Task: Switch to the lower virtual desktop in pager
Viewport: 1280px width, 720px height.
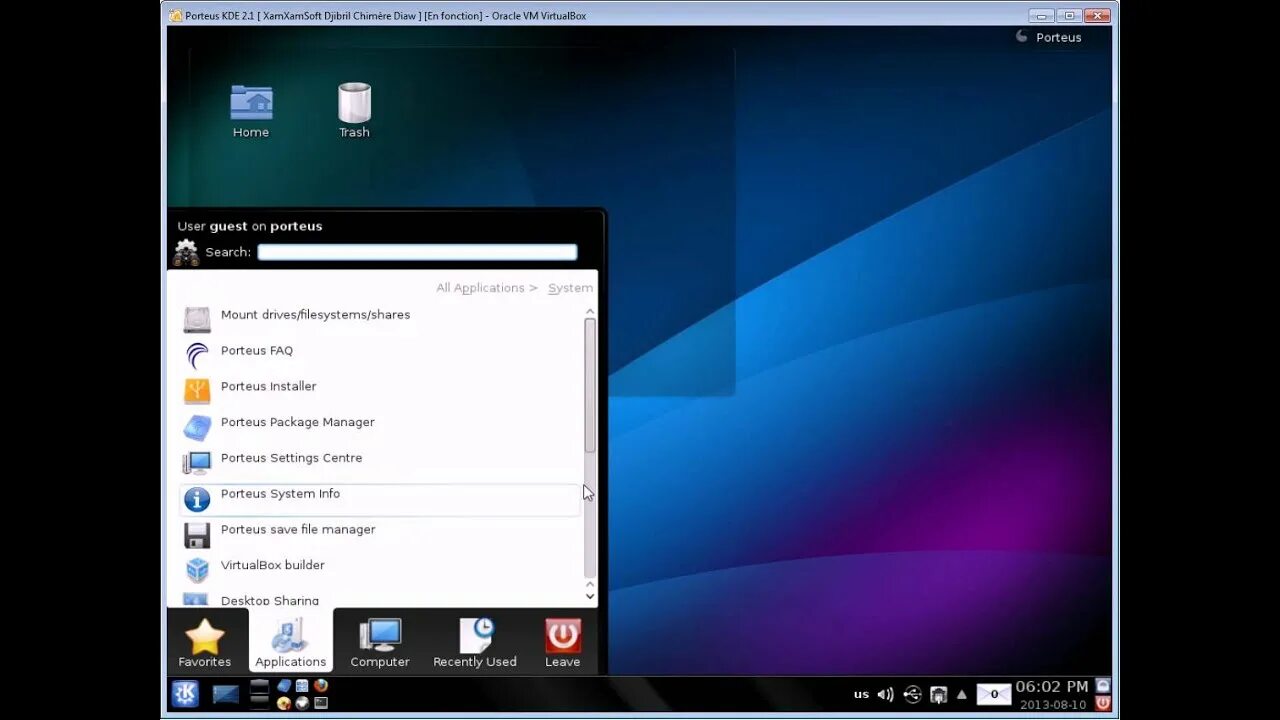Action: coord(259,701)
